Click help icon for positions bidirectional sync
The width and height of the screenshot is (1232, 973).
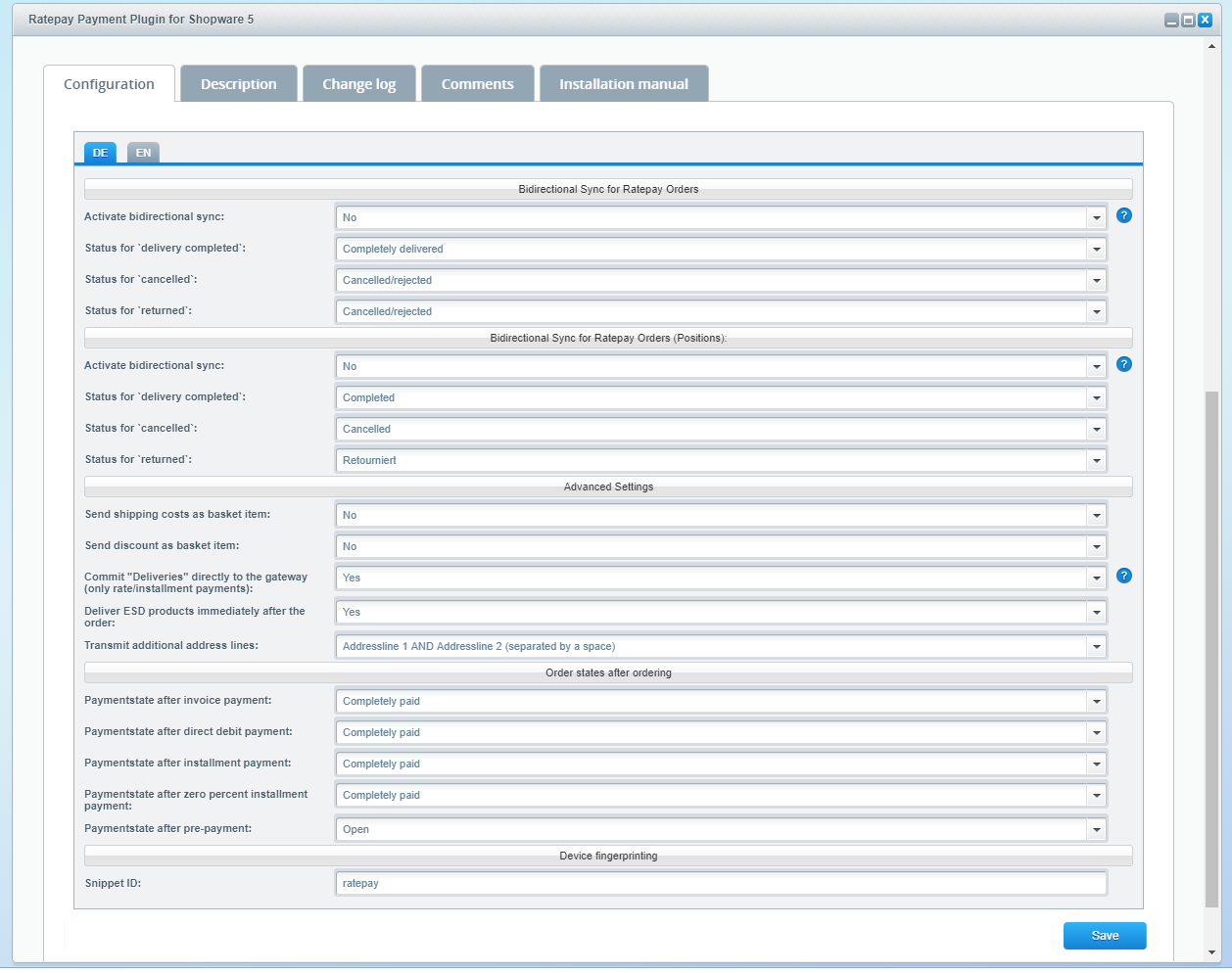[1124, 364]
